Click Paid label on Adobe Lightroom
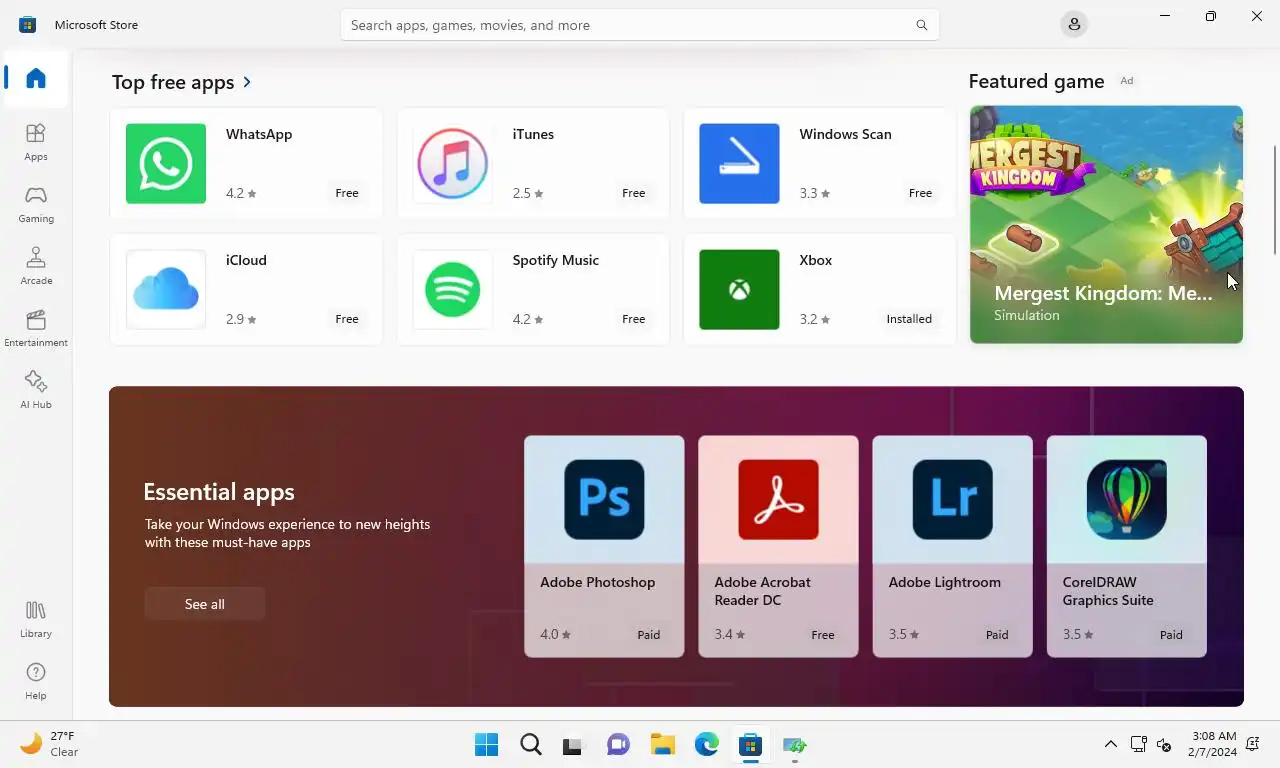The image size is (1280, 768). click(997, 635)
